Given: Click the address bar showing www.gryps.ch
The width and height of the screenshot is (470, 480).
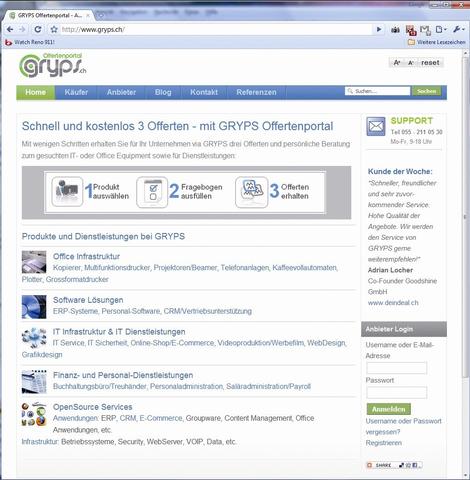Looking at the screenshot, I should tap(216, 29).
